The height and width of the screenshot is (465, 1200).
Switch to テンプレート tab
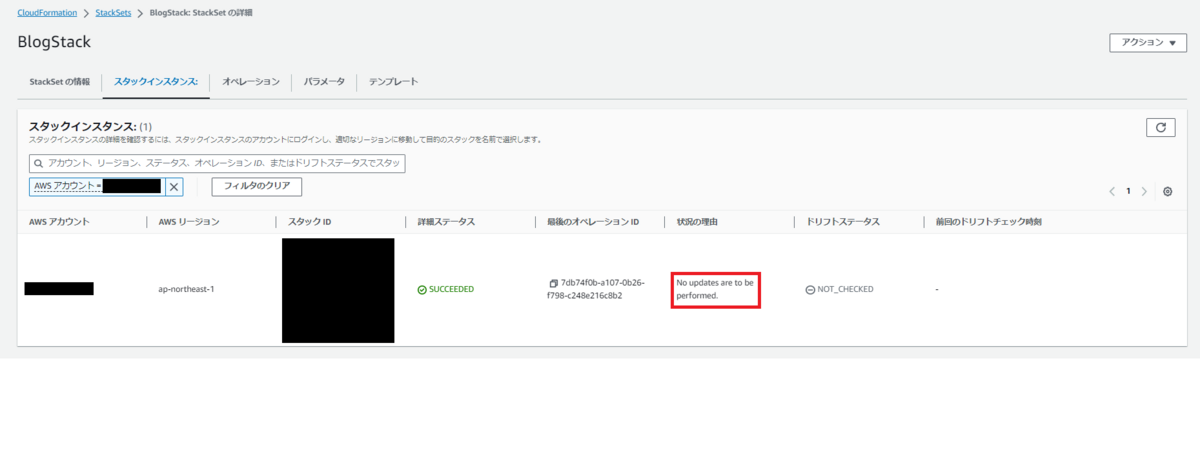(393, 82)
